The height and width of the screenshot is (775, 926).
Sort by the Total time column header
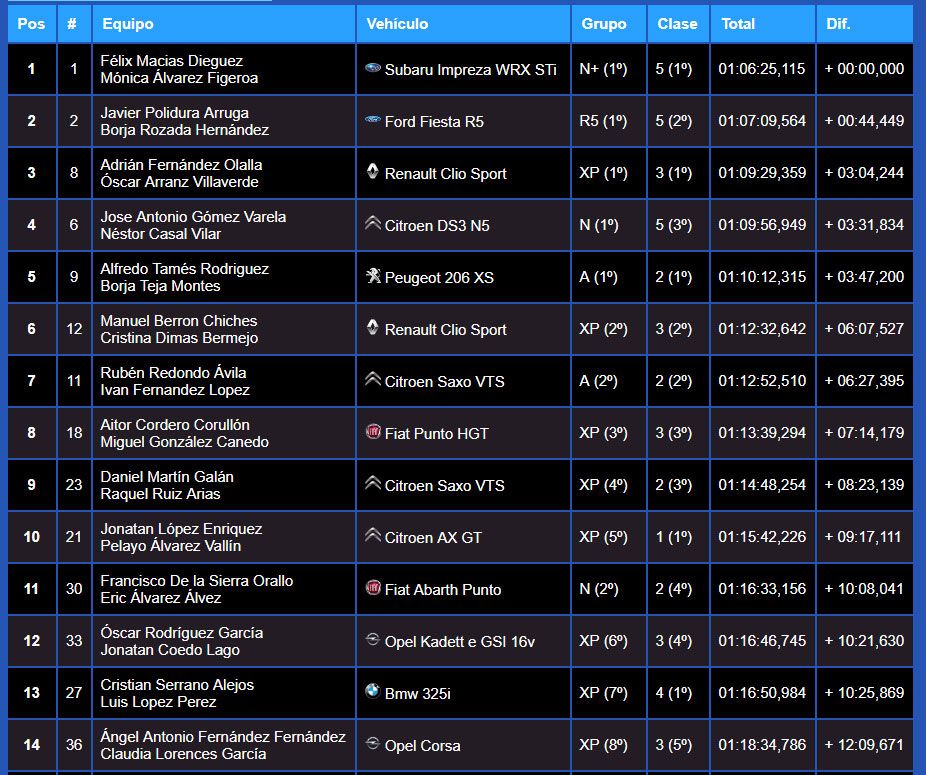(738, 24)
